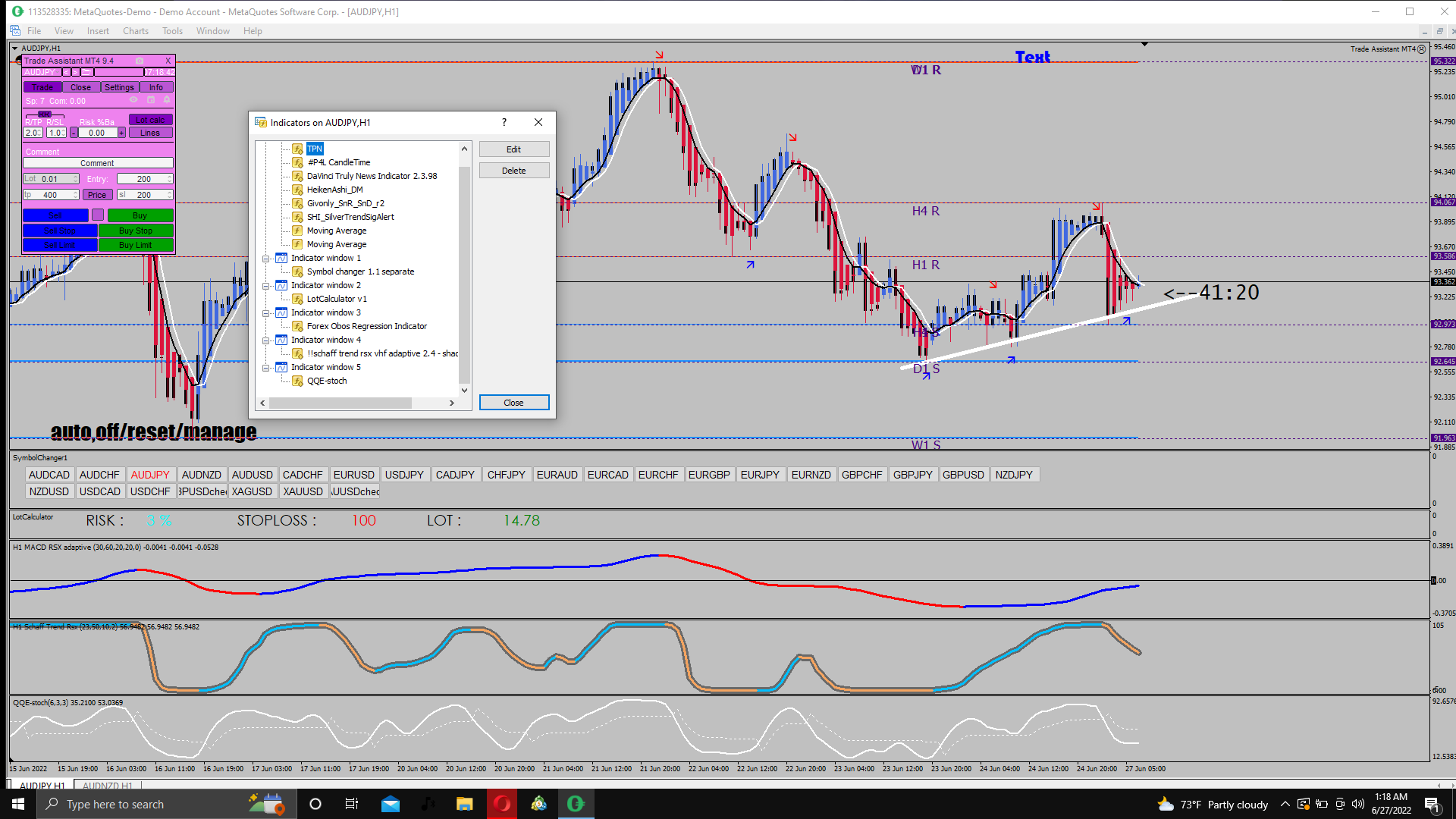Collapse the Indicator window 1 tree node
Image resolution: width=1456 pixels, height=819 pixels.
(266, 259)
